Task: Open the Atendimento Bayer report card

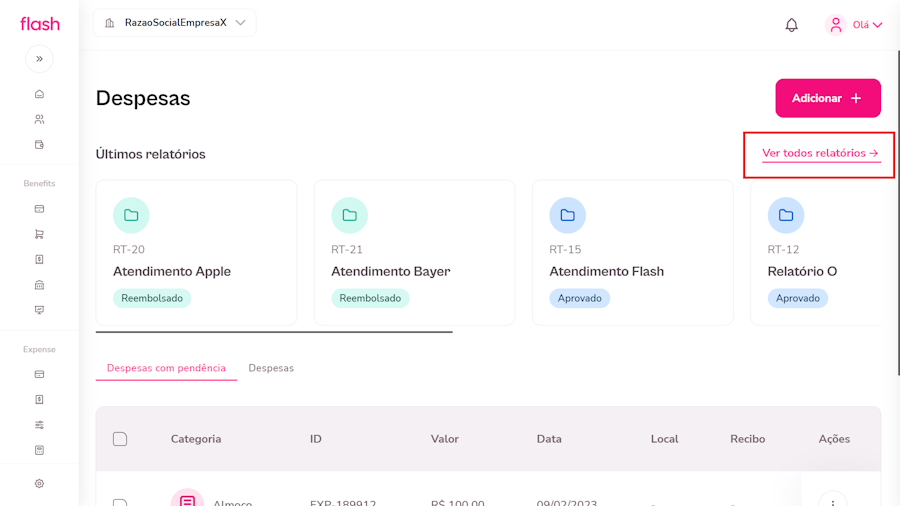Action: pyautogui.click(x=414, y=254)
